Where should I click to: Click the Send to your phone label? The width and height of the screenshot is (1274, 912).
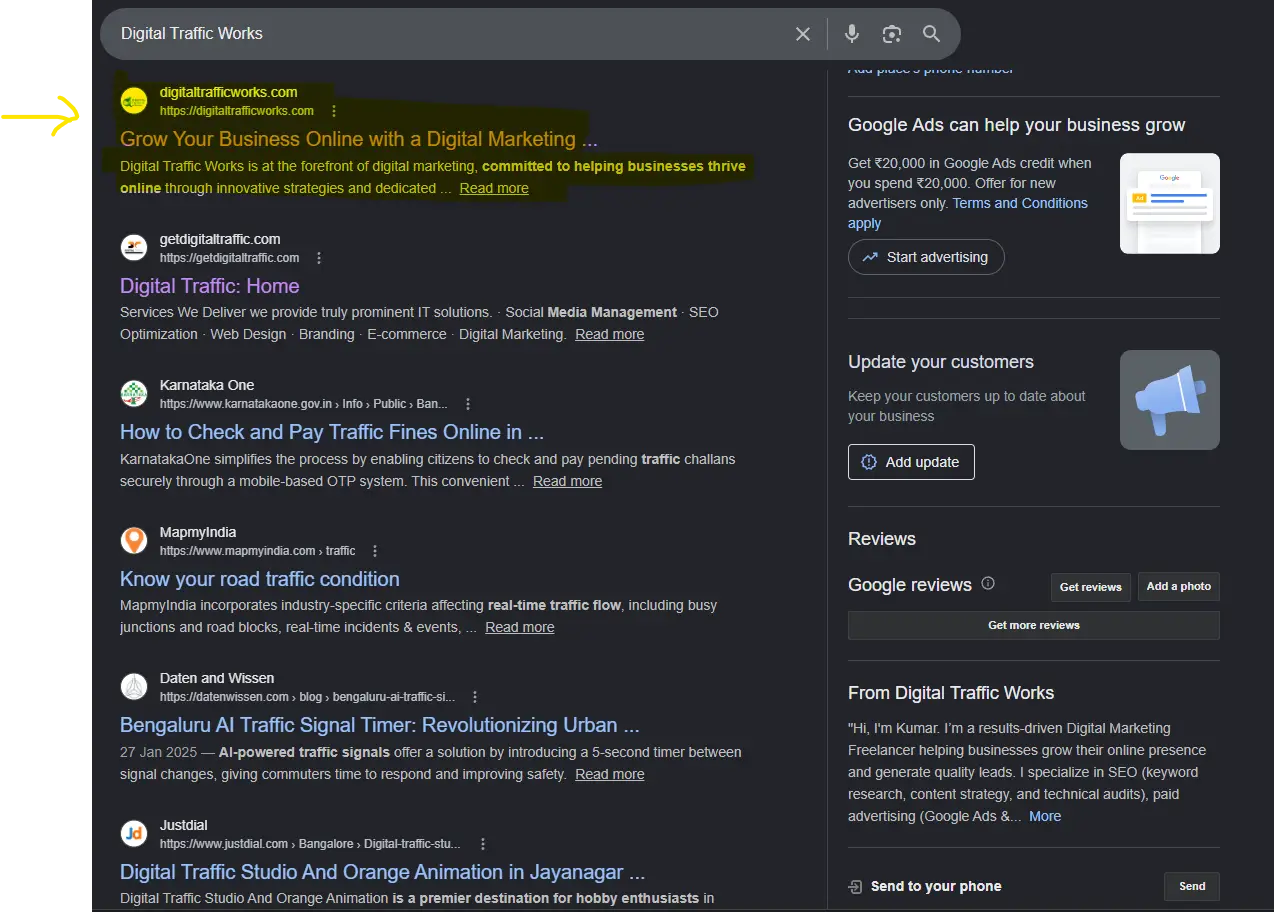click(x=936, y=886)
